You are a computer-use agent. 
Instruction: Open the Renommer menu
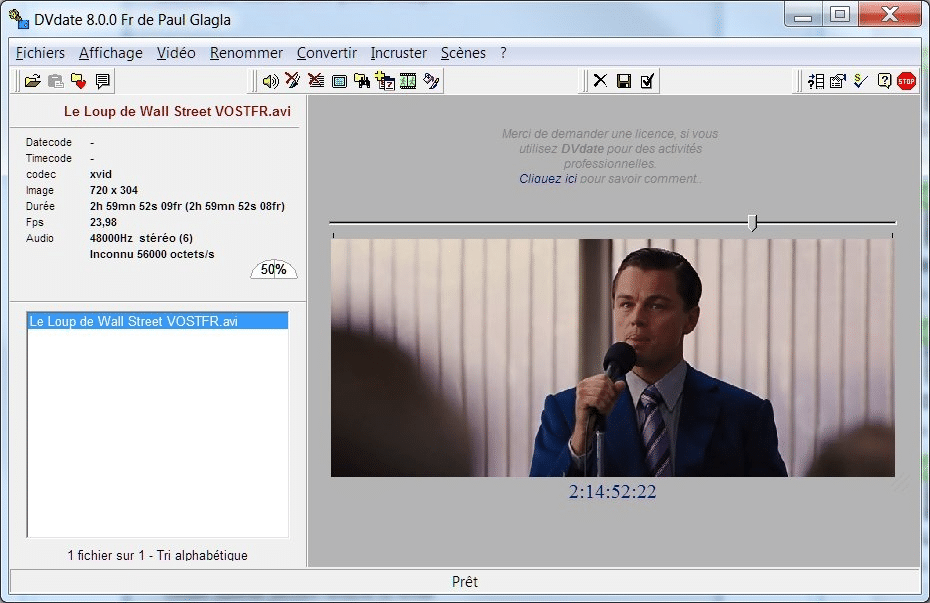(246, 53)
